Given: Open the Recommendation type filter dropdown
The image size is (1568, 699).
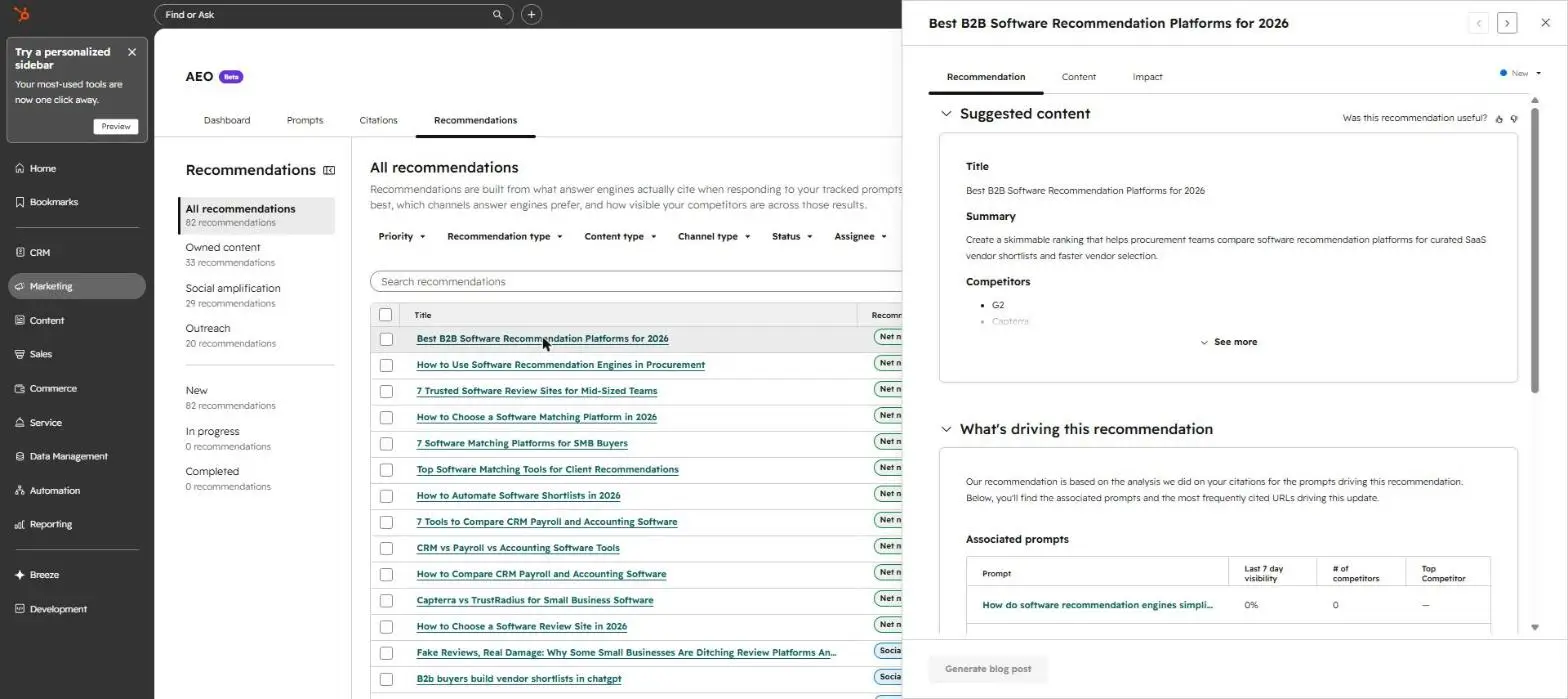Looking at the screenshot, I should tap(505, 237).
